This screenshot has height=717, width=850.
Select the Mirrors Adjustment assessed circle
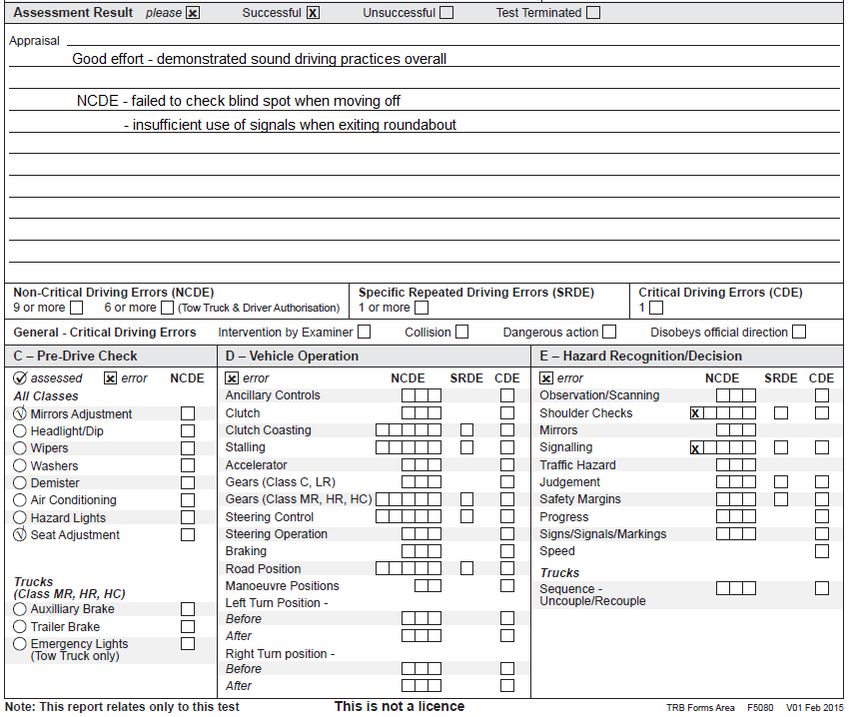tap(20, 414)
